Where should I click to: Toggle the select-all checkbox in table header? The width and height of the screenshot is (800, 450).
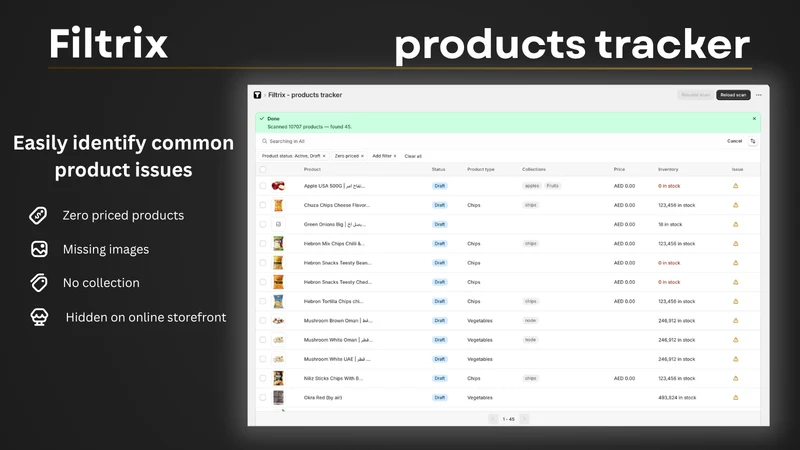click(263, 169)
